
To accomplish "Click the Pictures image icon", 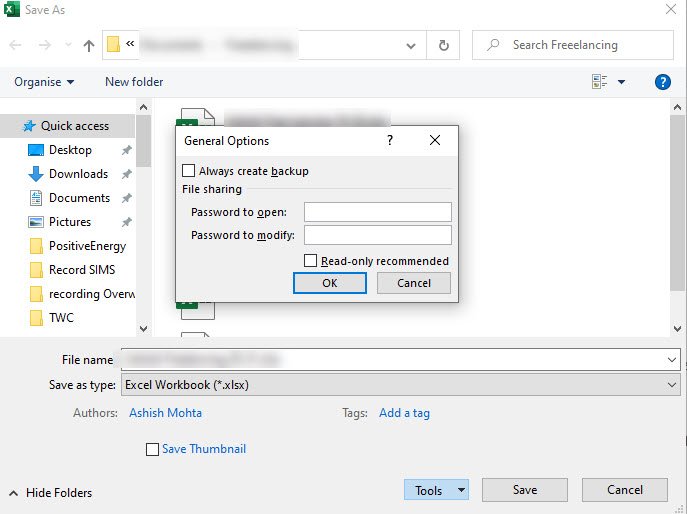I will (x=35, y=222).
